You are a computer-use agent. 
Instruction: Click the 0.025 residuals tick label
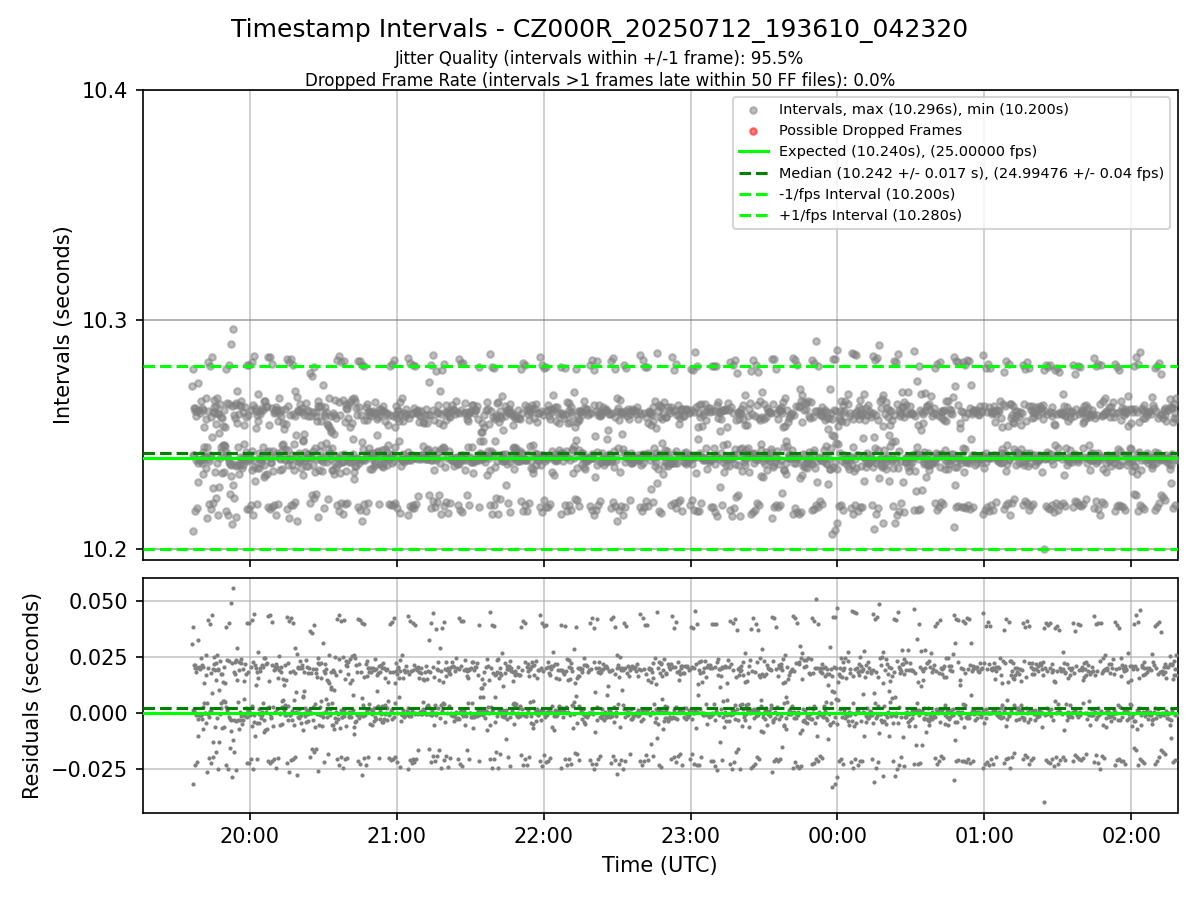pos(100,657)
